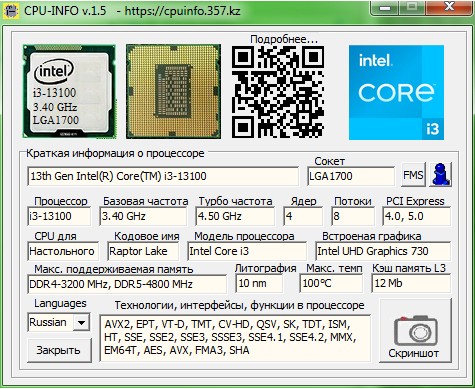This screenshot has width=475, height=389.
Task: Click the CPU underside pins image
Action: click(x=173, y=91)
